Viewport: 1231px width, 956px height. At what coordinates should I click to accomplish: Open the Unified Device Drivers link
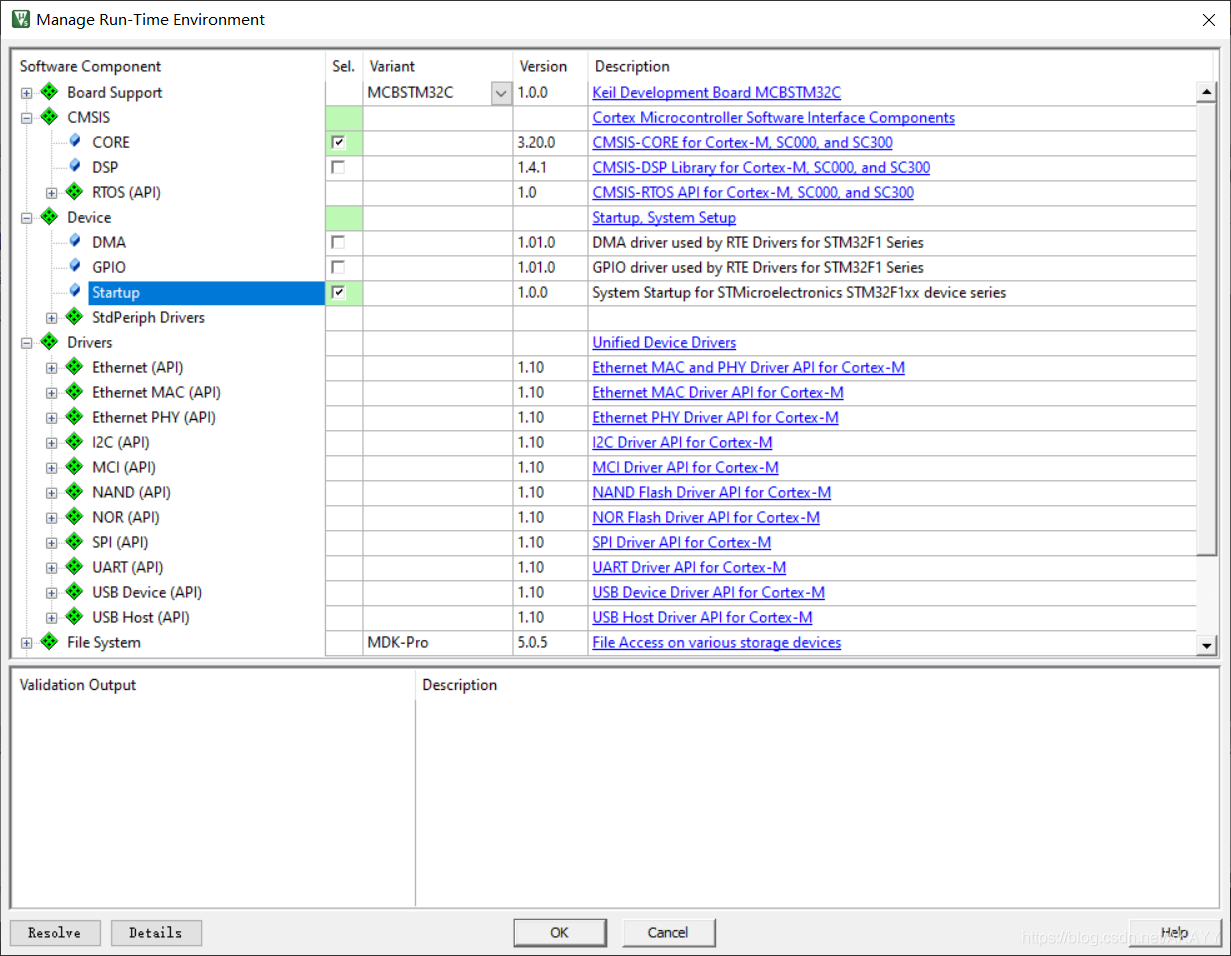664,343
